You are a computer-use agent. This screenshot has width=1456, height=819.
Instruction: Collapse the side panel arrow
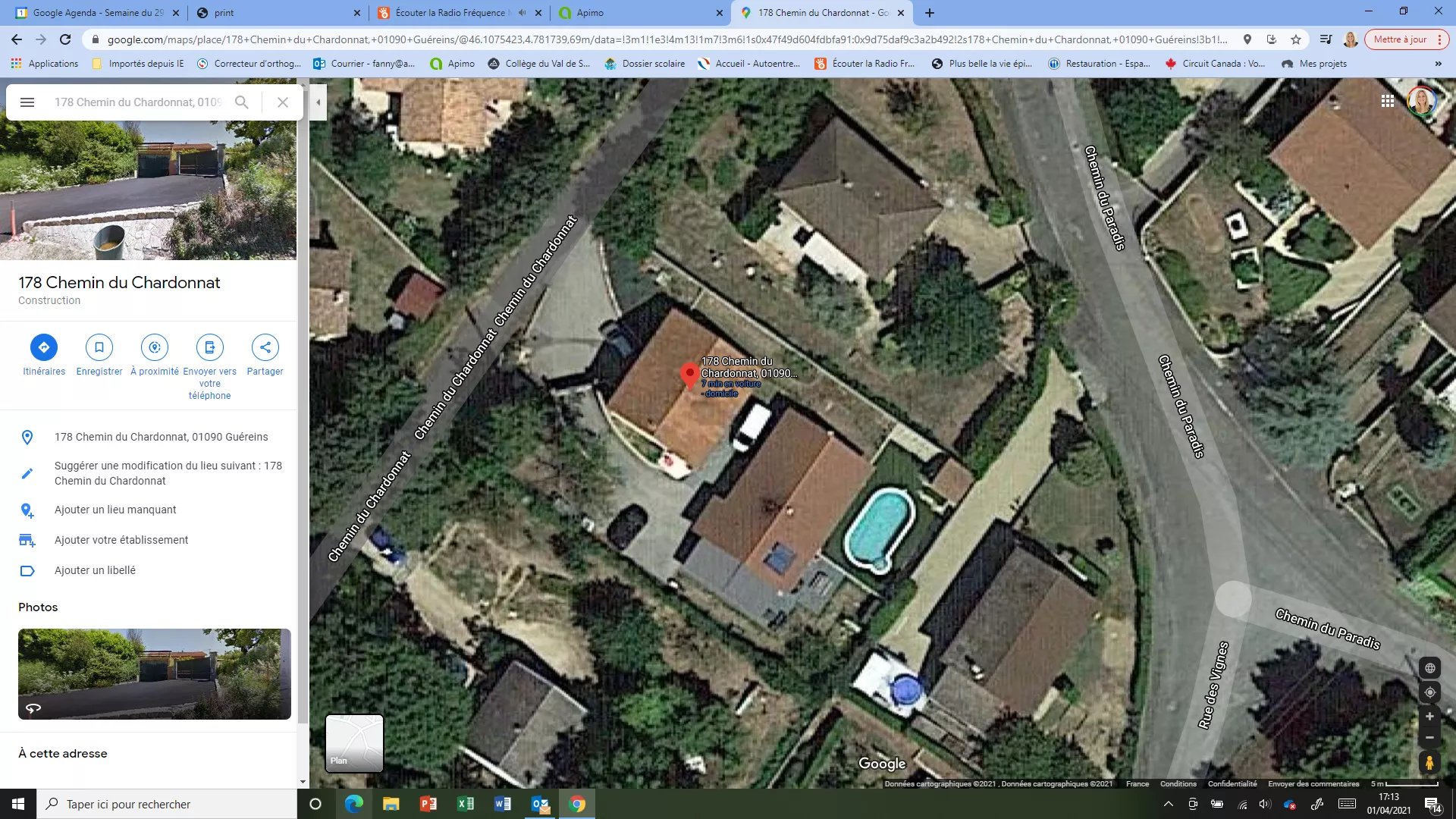(x=318, y=102)
